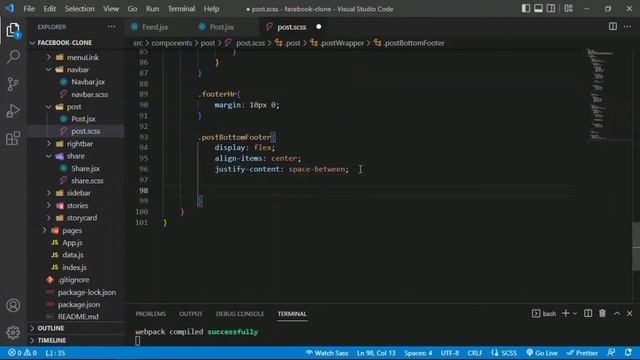The image size is (640, 360).
Task: Open the Help menu
Action: [x=211, y=9]
